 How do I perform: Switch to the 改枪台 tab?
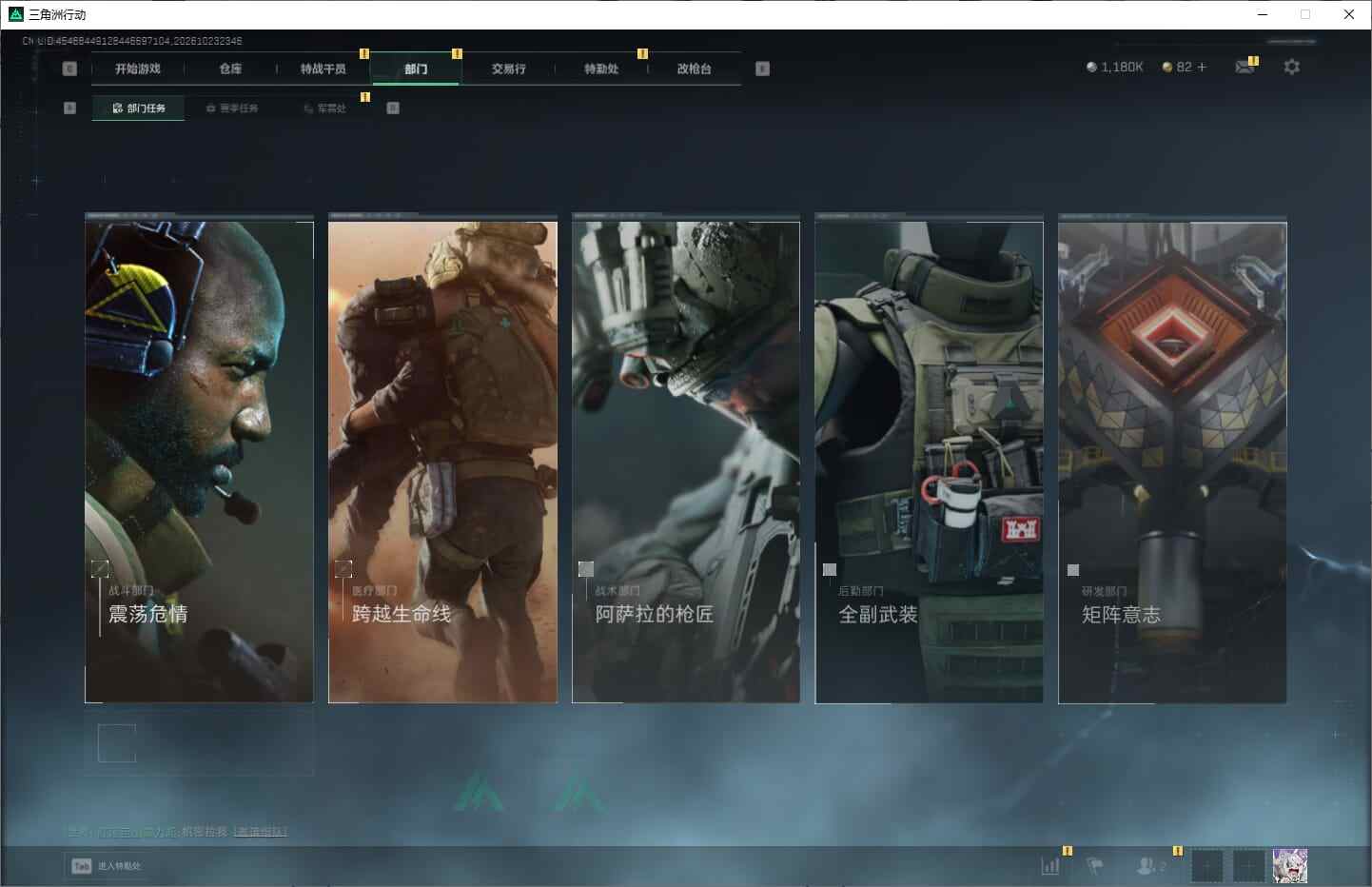[x=695, y=69]
